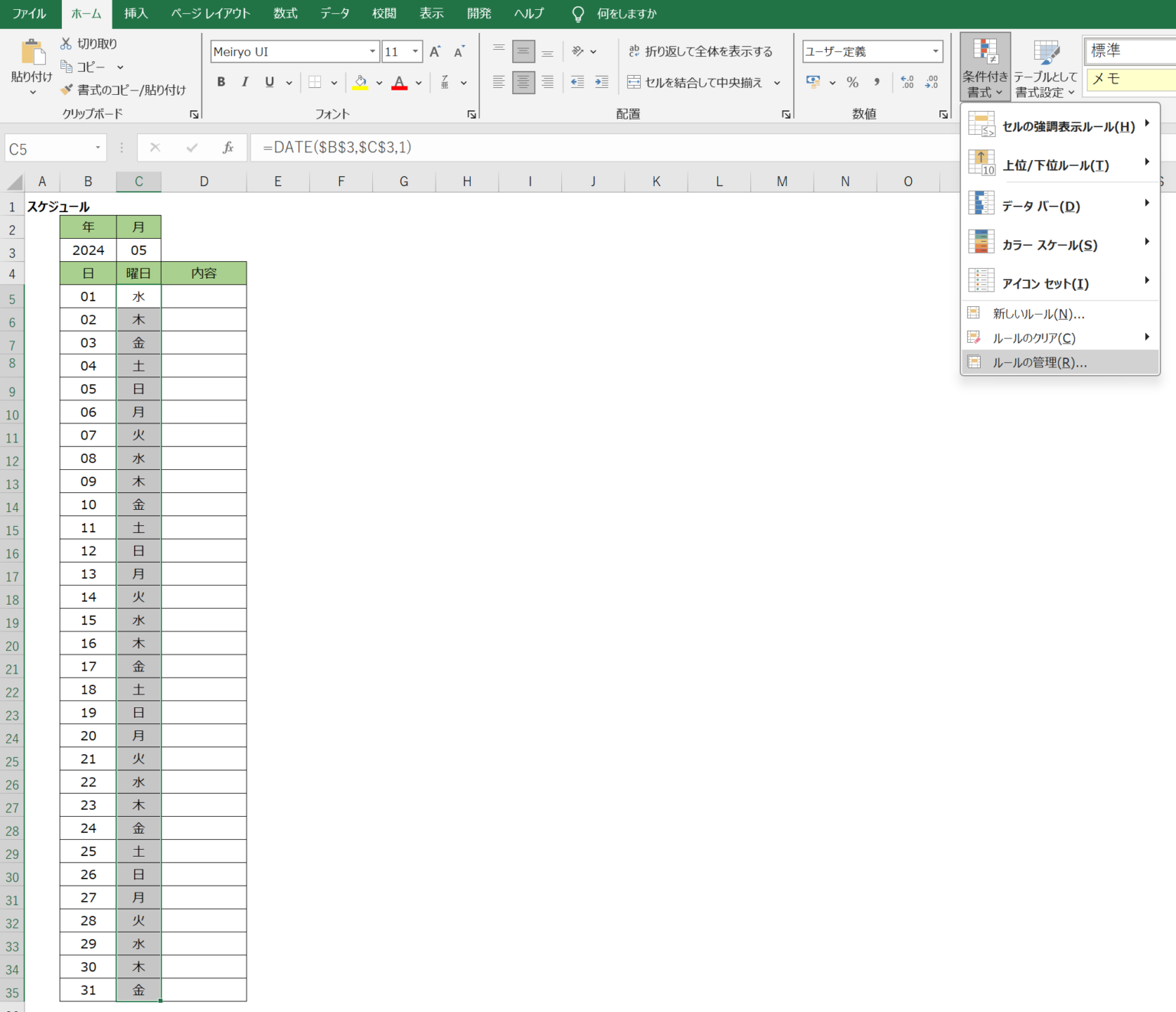This screenshot has height=1012, width=1176.
Task: Click the increase indent icon
Action: pos(602,82)
